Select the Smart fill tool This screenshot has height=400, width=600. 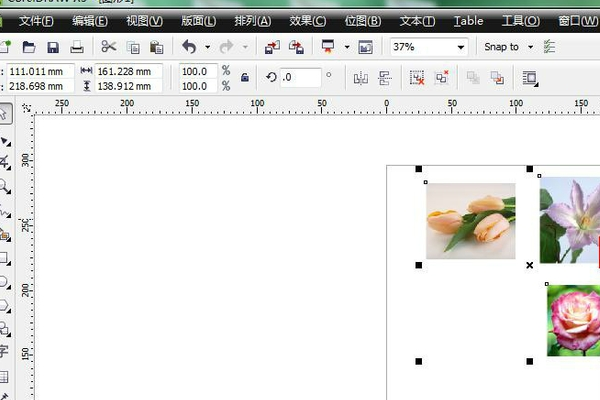click(5, 234)
